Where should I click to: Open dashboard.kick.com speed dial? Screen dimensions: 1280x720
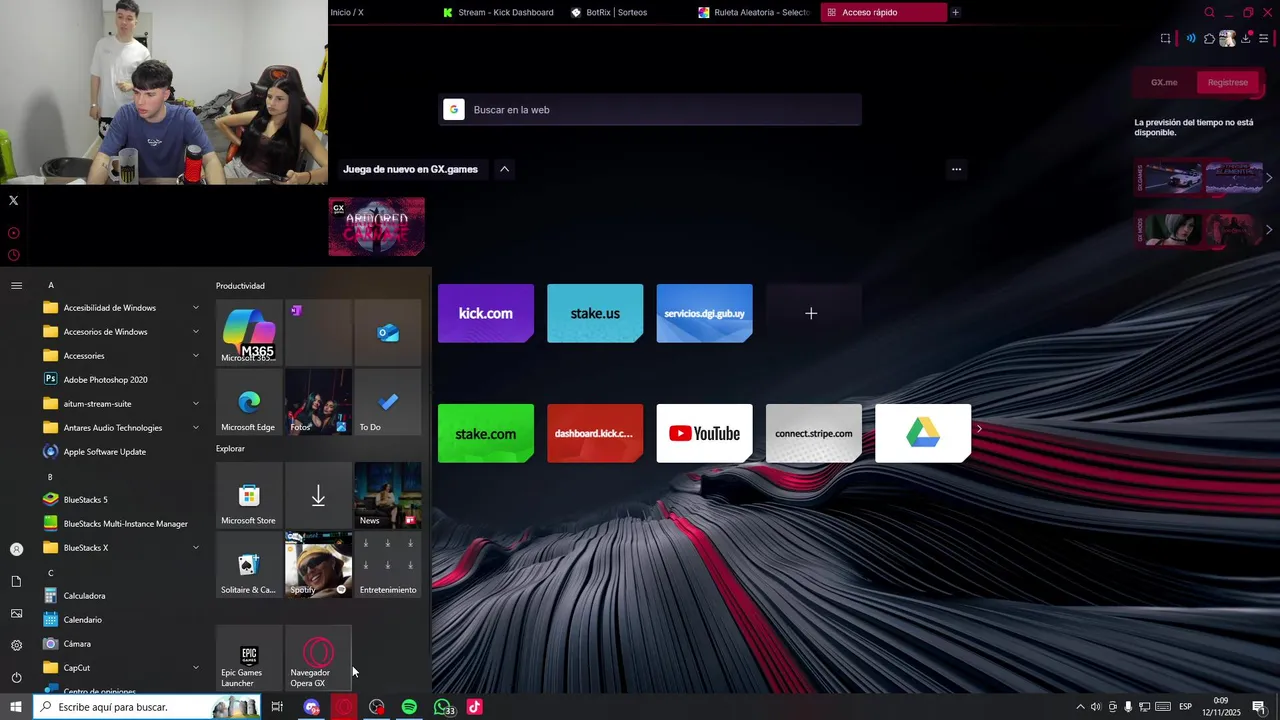pyautogui.click(x=595, y=433)
